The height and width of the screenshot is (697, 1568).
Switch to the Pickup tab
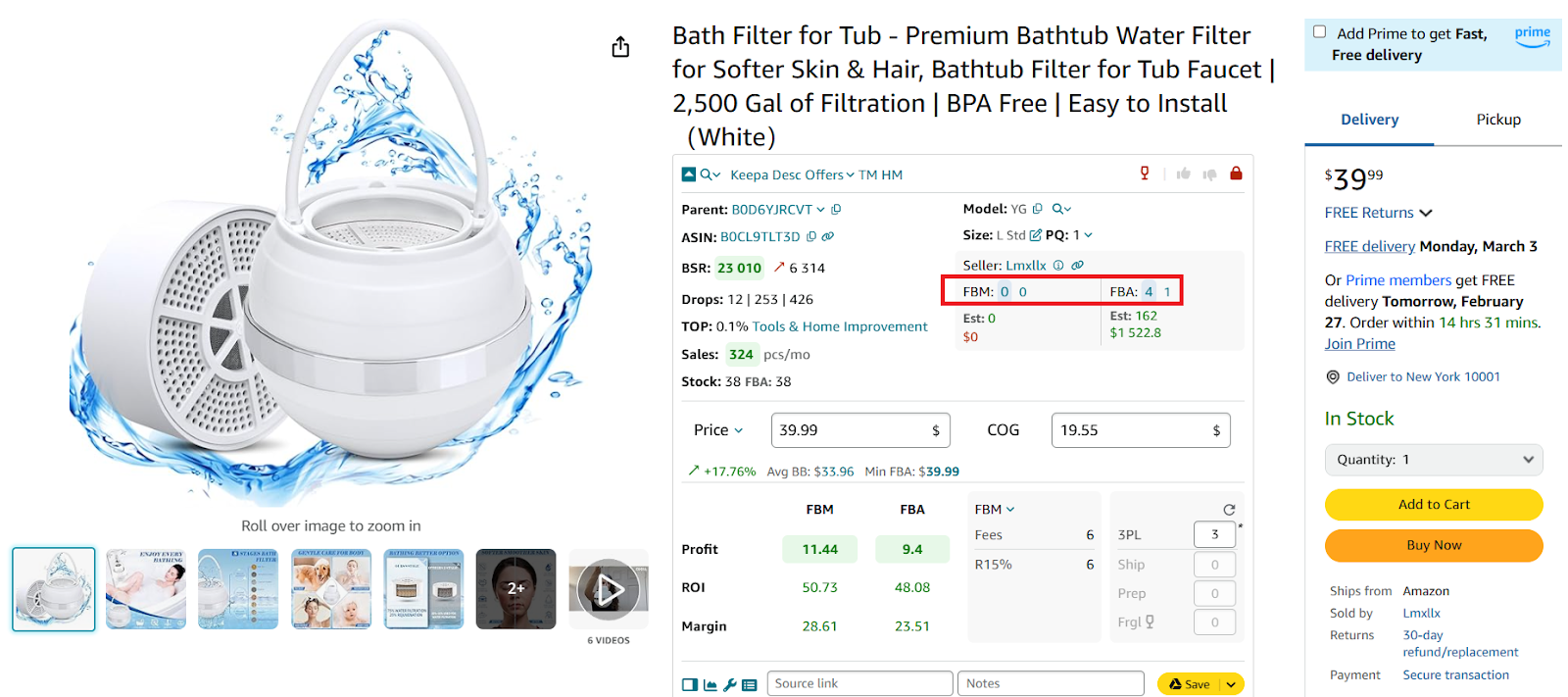coord(1497,120)
